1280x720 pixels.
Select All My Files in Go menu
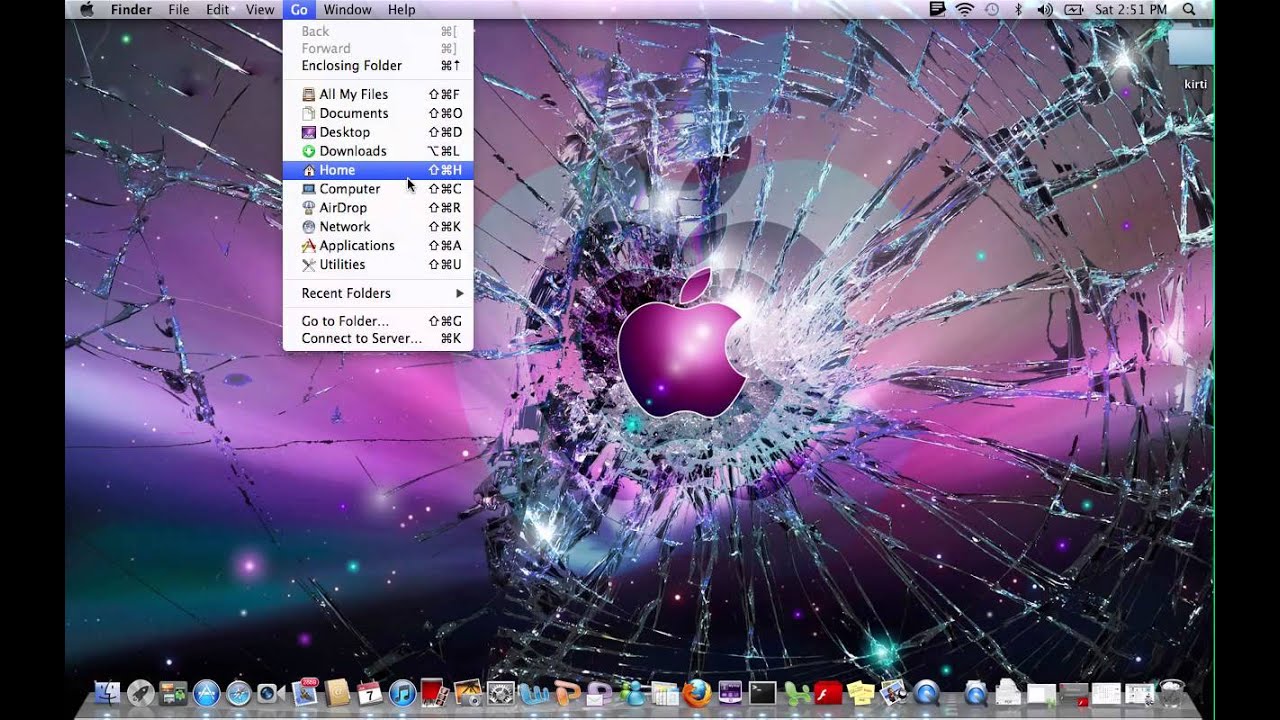click(378, 94)
